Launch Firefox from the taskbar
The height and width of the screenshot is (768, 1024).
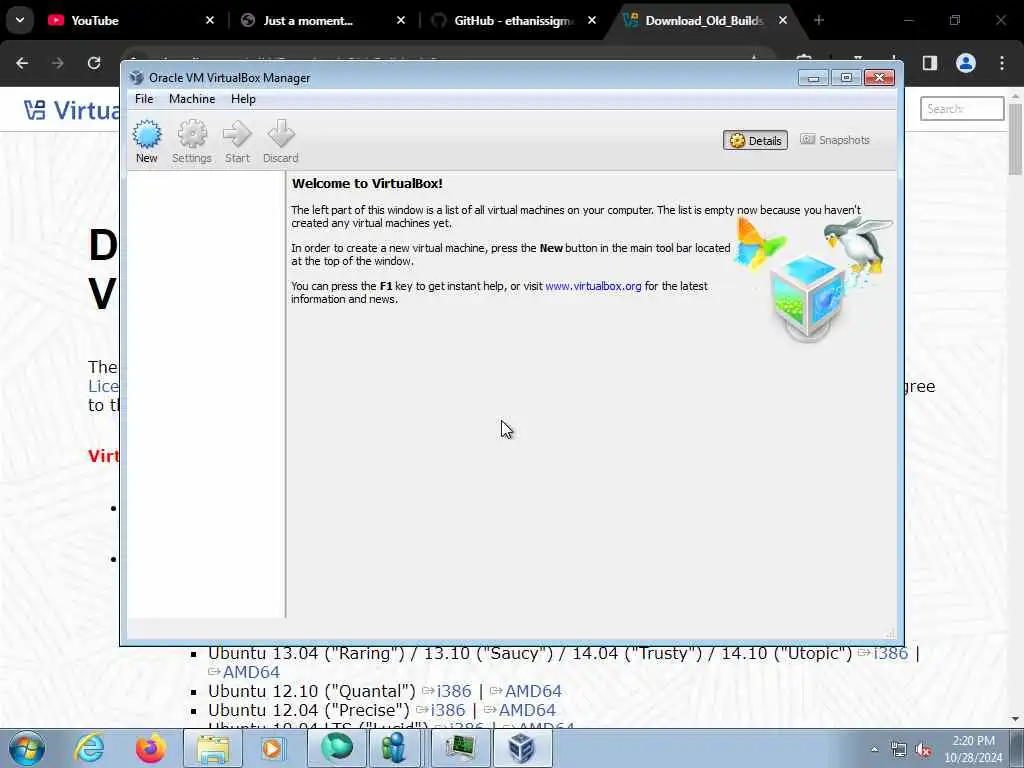pos(150,748)
